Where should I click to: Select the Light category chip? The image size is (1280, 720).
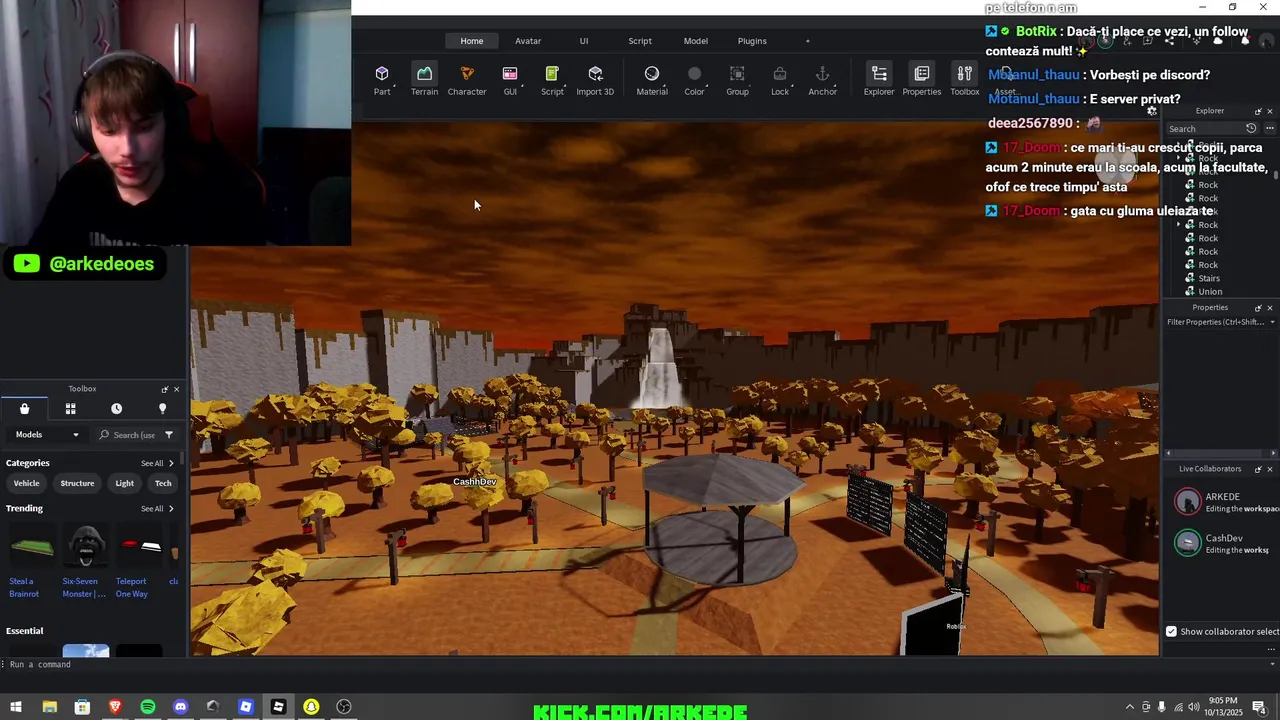pos(124,483)
